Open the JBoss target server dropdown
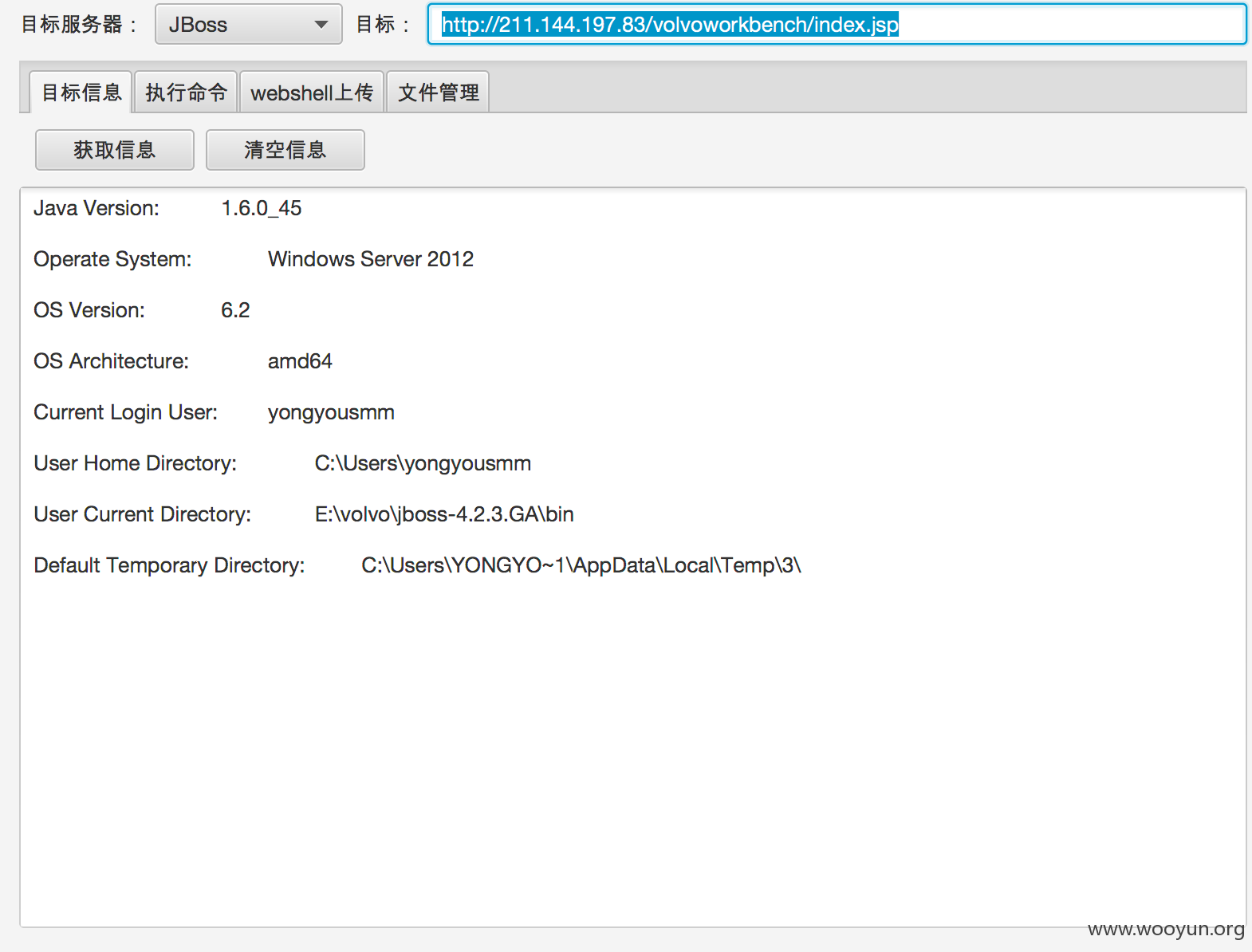Screen dimensions: 1252x952 pos(248,24)
